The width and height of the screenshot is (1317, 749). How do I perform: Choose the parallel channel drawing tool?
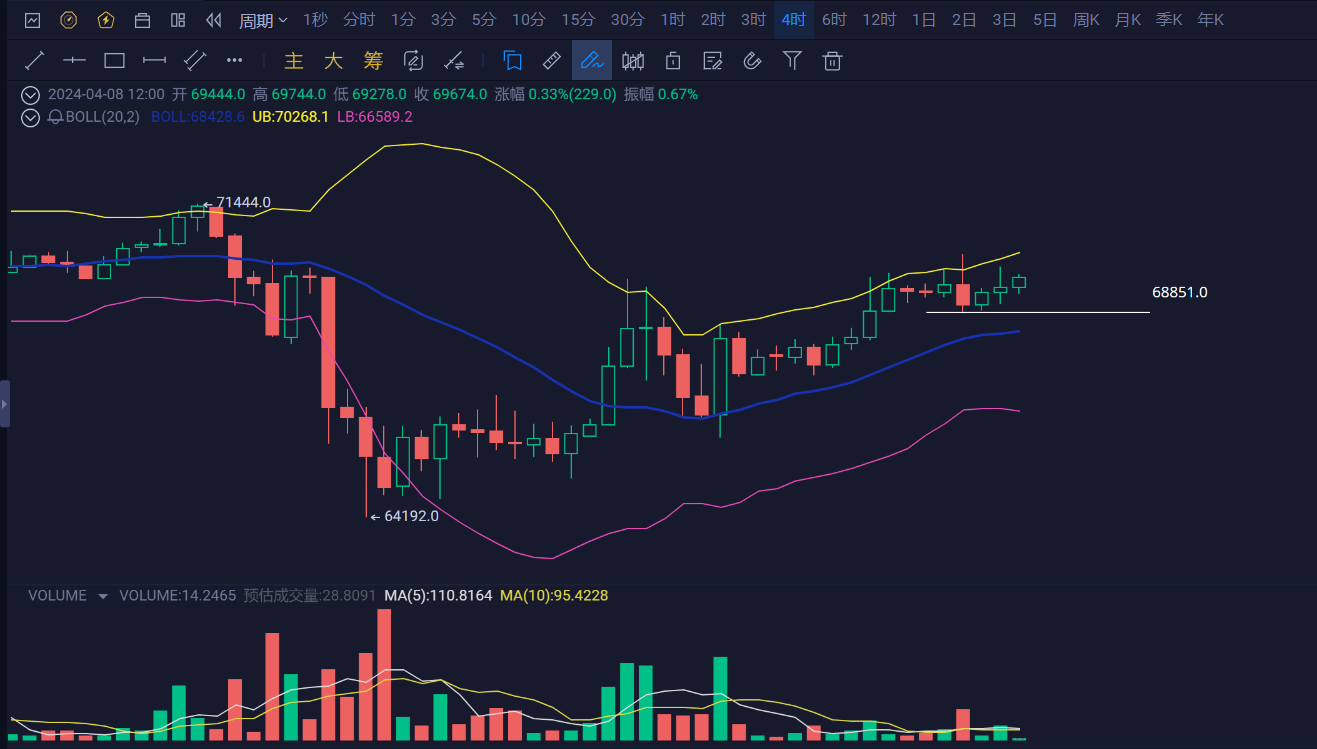click(x=194, y=61)
